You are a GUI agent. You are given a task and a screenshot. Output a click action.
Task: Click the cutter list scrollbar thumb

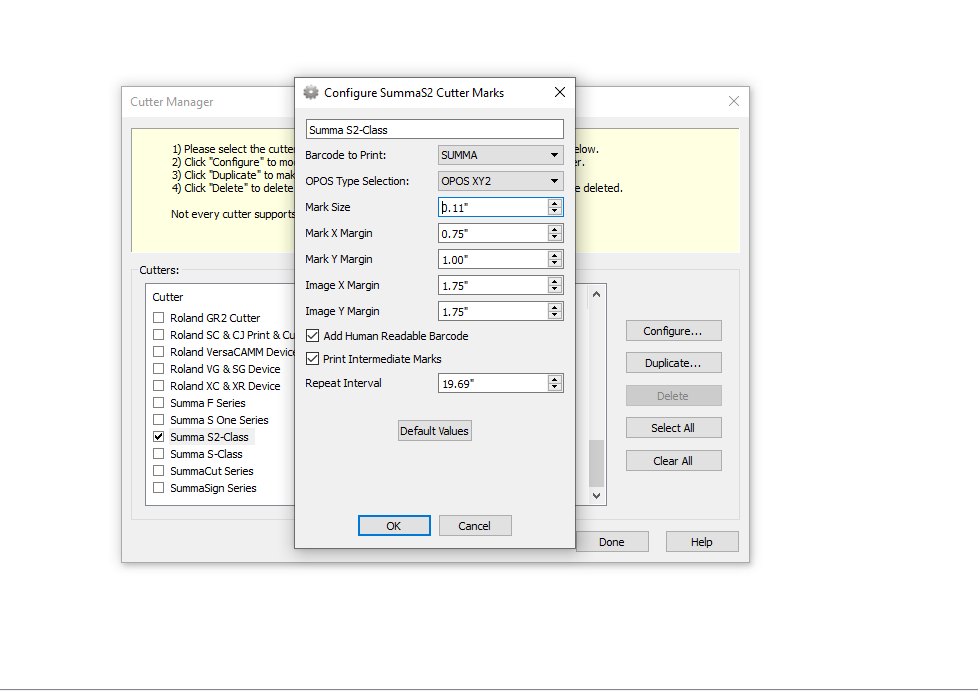[x=596, y=463]
